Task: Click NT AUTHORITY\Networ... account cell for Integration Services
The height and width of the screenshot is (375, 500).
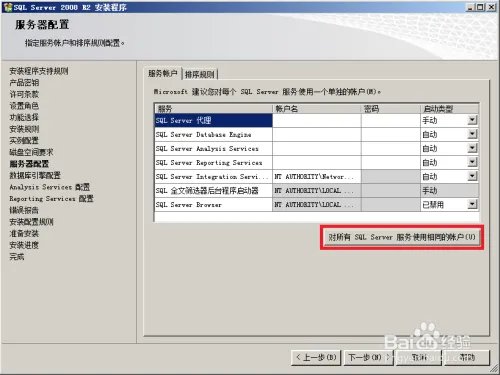Action: pyautogui.click(x=317, y=176)
